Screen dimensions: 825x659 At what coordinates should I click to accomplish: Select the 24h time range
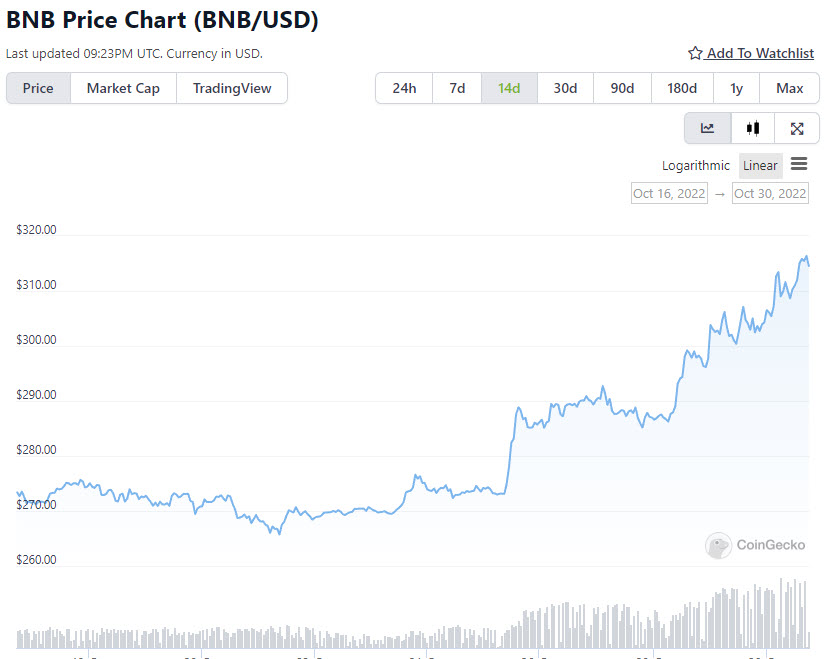tap(404, 88)
